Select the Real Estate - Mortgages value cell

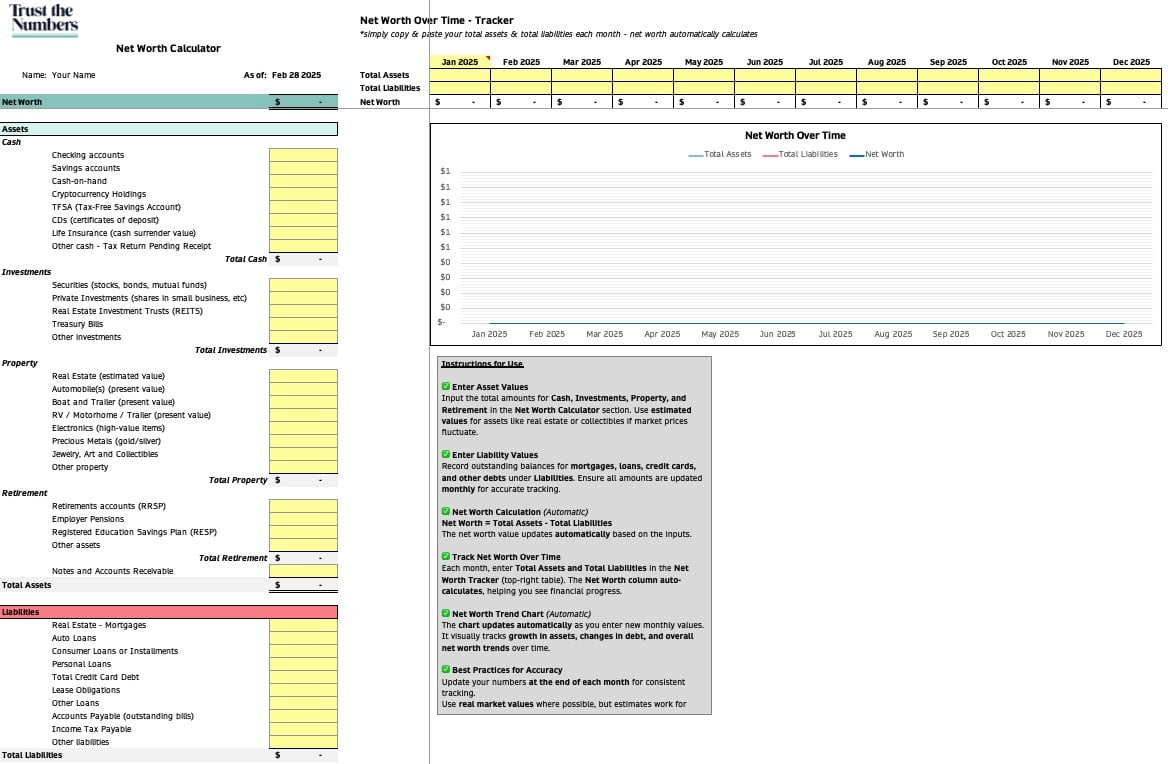click(x=303, y=625)
